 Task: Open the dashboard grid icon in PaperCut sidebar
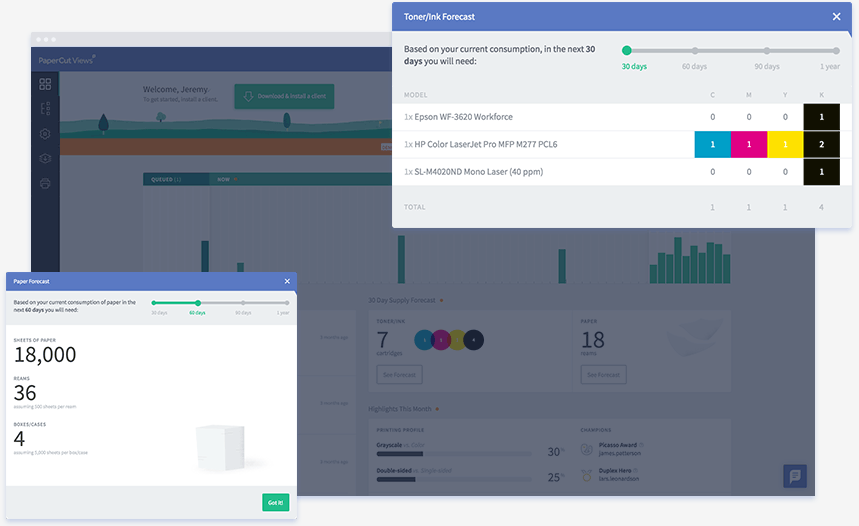tap(45, 84)
